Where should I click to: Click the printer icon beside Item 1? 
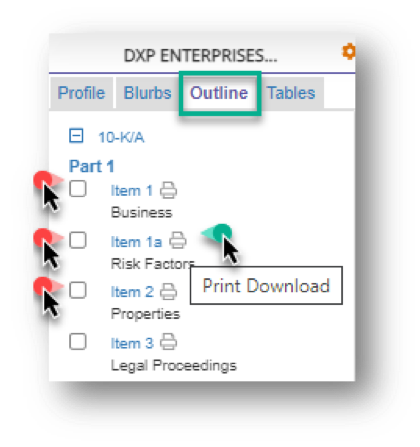(x=168, y=190)
